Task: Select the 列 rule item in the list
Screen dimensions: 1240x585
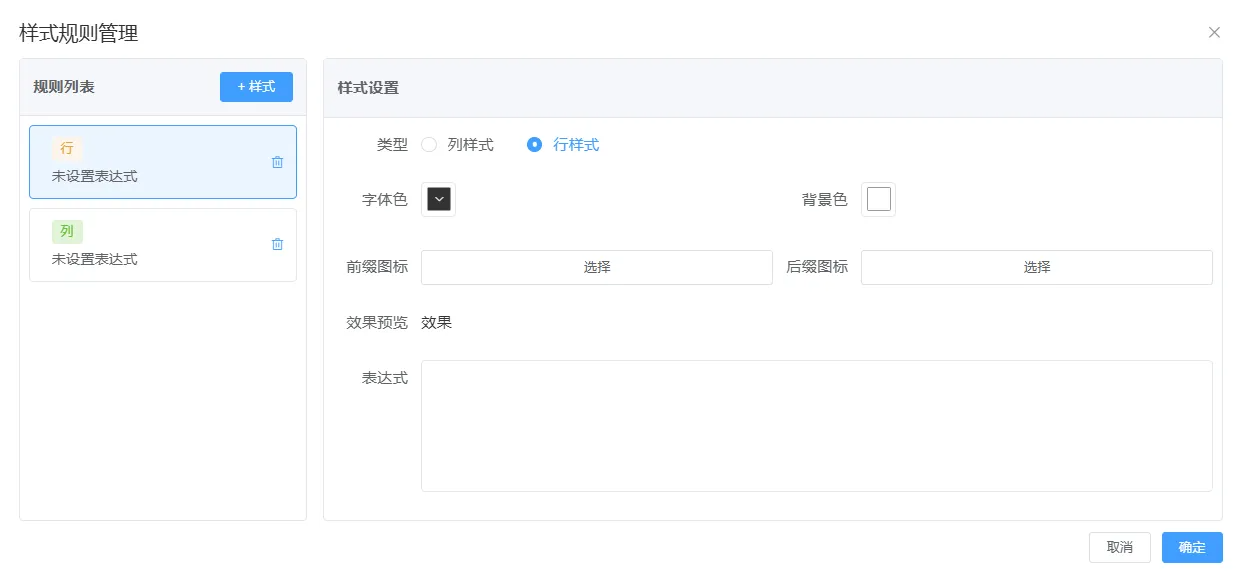Action: click(x=163, y=245)
